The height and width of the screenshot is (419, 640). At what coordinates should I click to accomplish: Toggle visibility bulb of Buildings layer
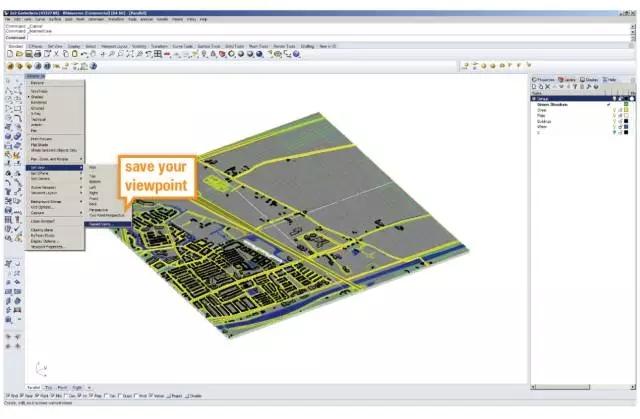pyautogui.click(x=614, y=121)
